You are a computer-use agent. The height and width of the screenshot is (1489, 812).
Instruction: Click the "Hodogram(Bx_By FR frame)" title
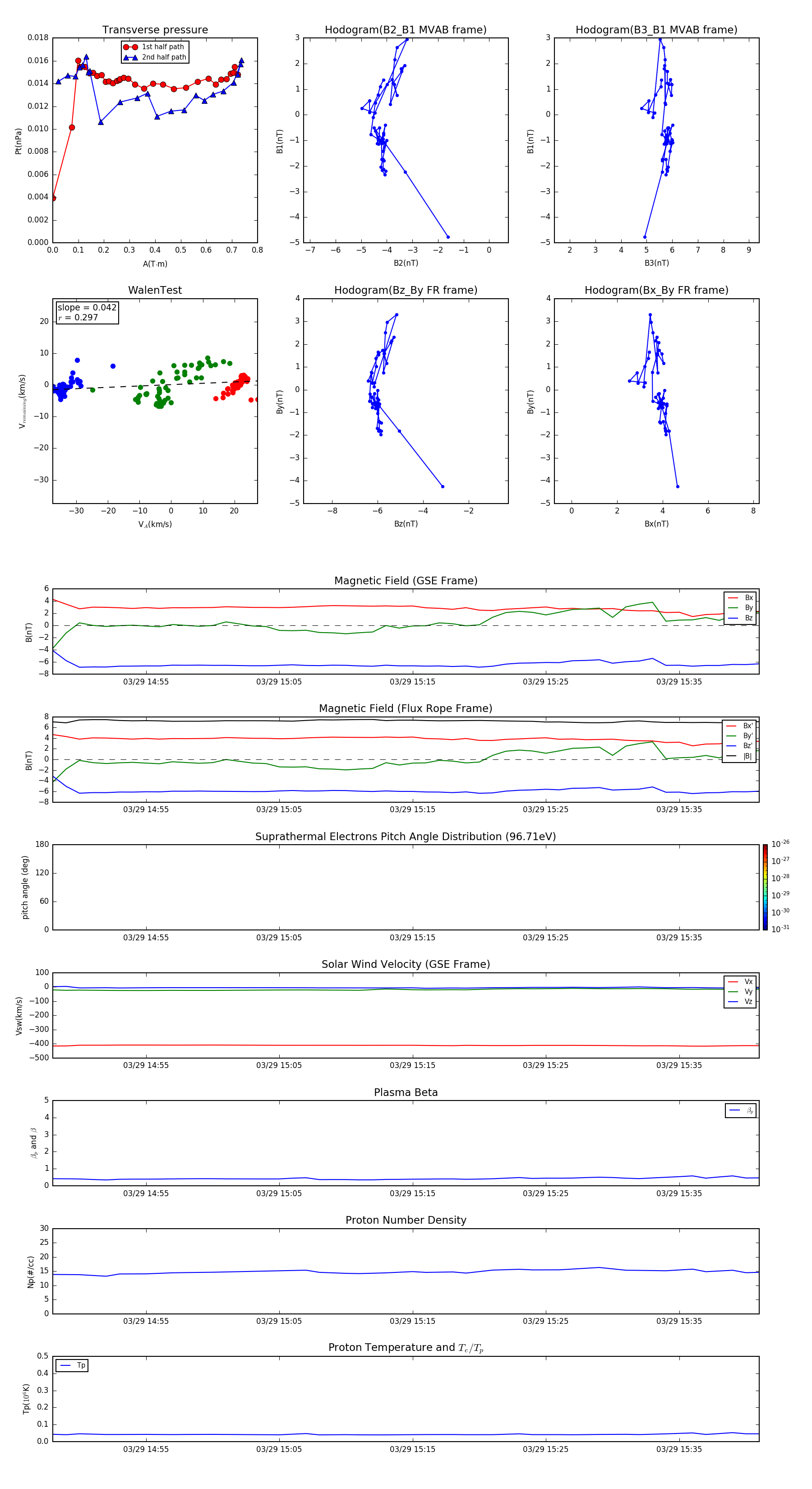pos(656,290)
